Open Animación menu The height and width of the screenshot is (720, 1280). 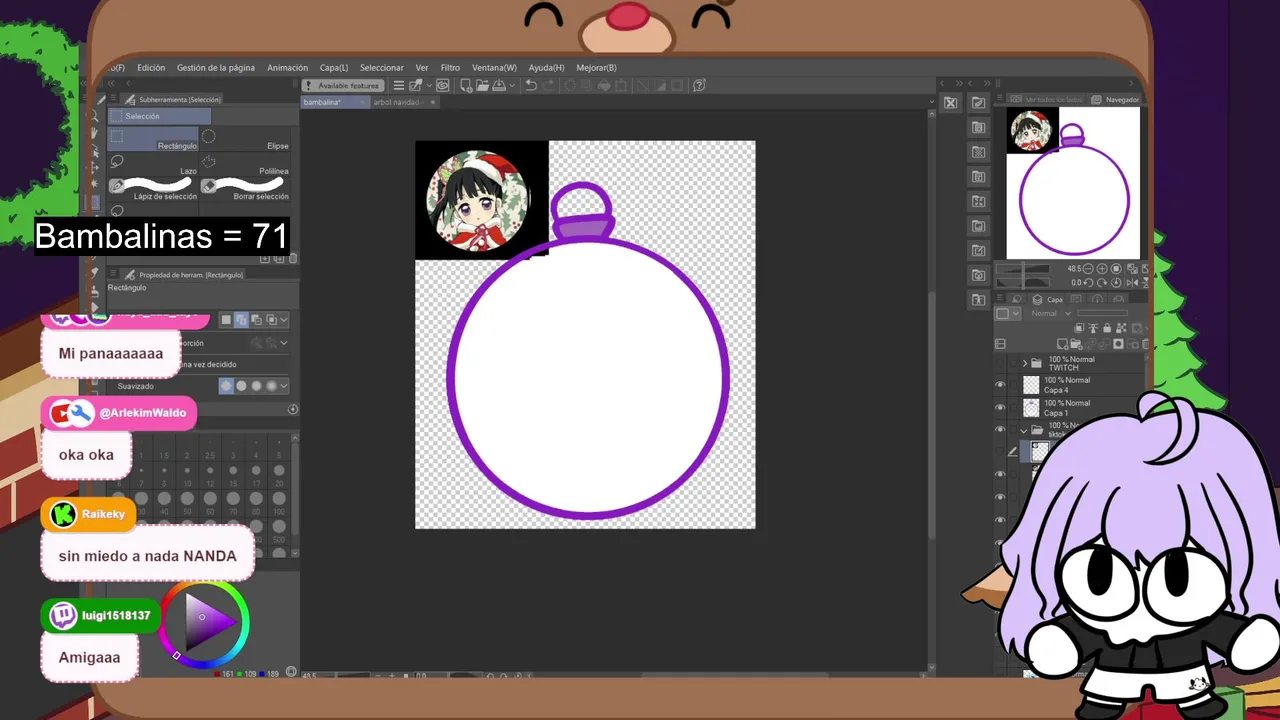pyautogui.click(x=287, y=68)
